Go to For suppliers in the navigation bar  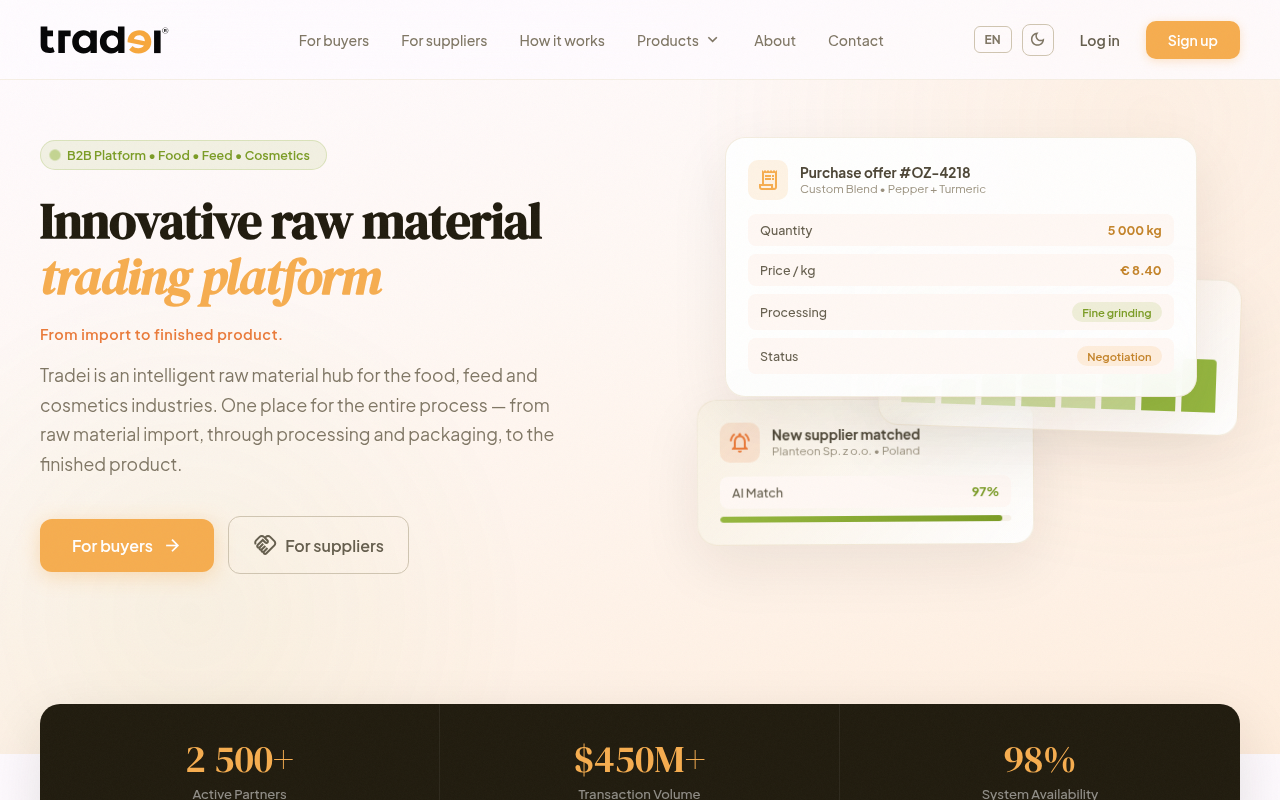(444, 40)
